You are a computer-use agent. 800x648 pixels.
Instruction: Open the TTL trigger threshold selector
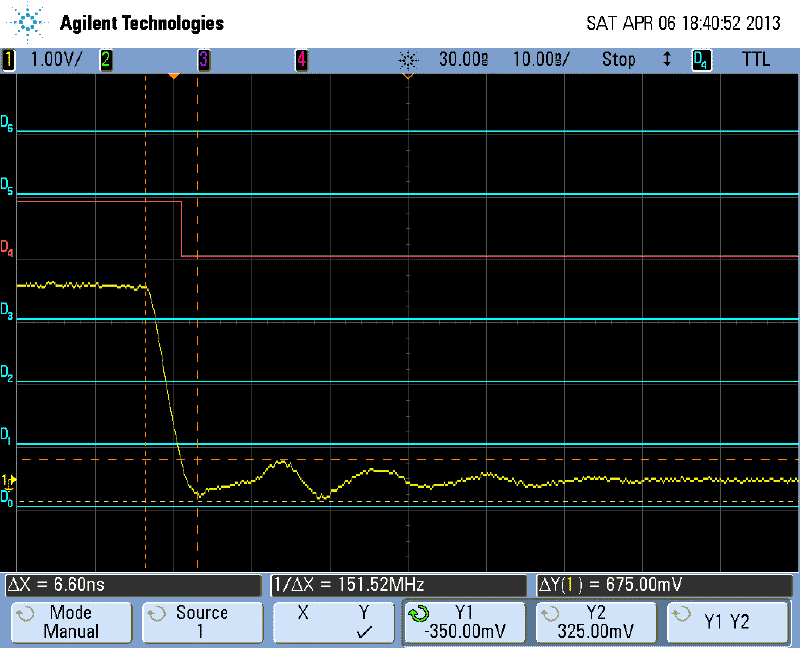(x=757, y=59)
